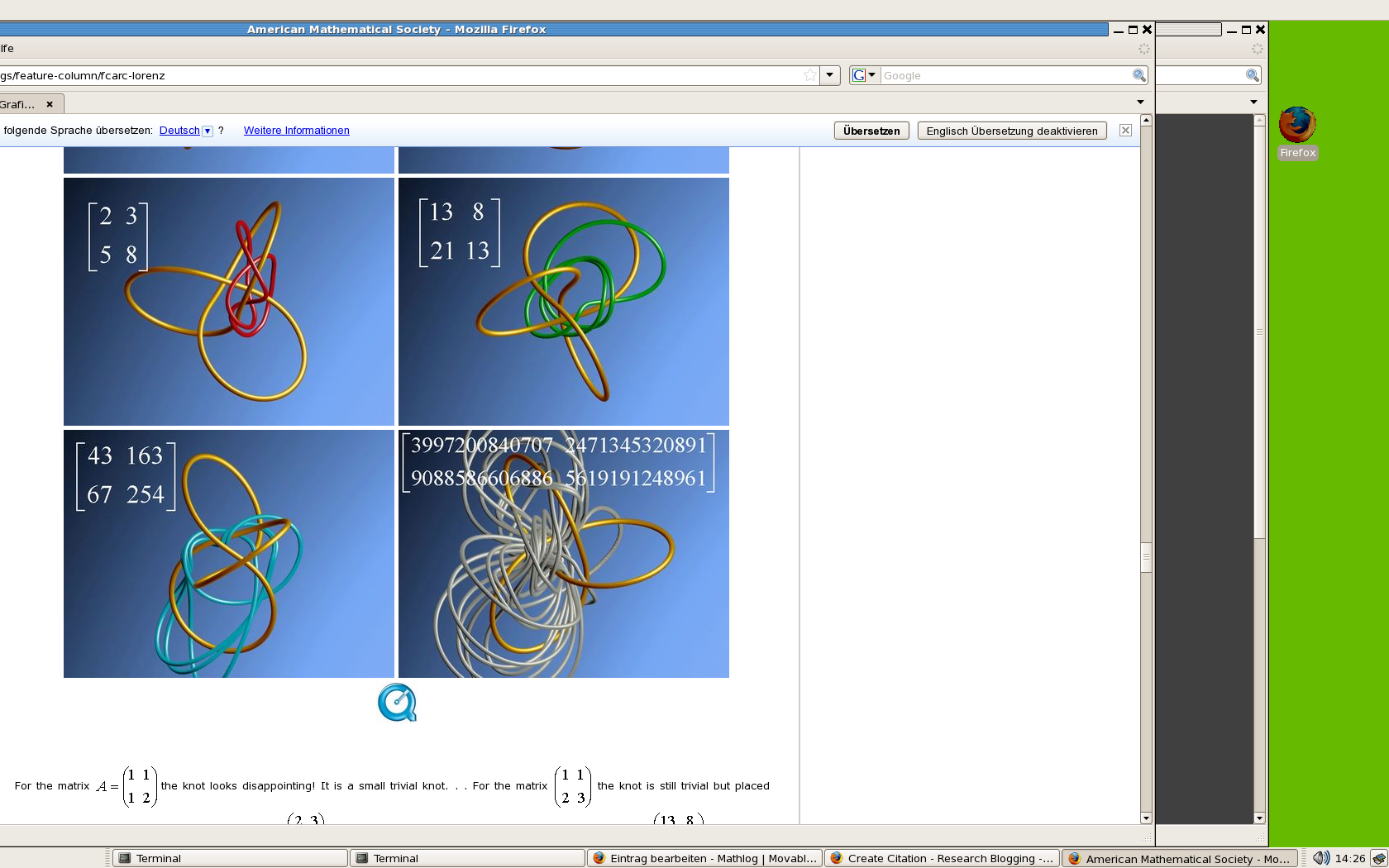Close the Grafi... browser tab
Image resolution: width=1389 pixels, height=868 pixels.
click(x=50, y=104)
